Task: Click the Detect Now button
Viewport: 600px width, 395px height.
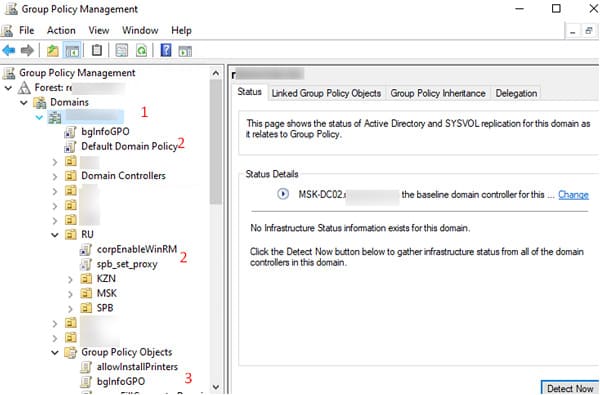Action: [570, 388]
